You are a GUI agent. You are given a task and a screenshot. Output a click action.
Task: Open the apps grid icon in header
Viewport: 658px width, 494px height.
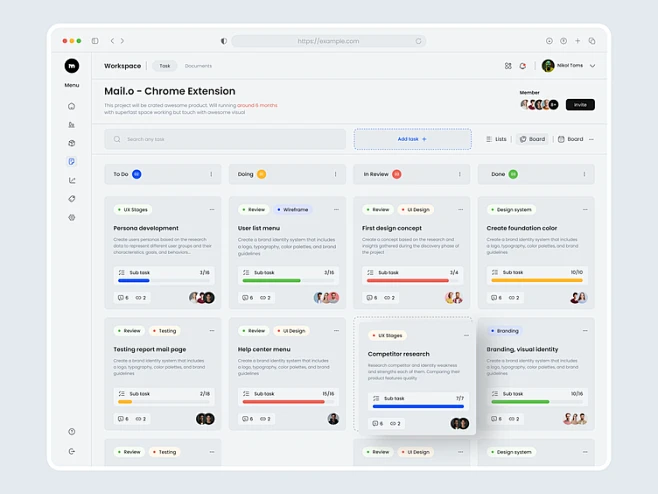pos(508,66)
